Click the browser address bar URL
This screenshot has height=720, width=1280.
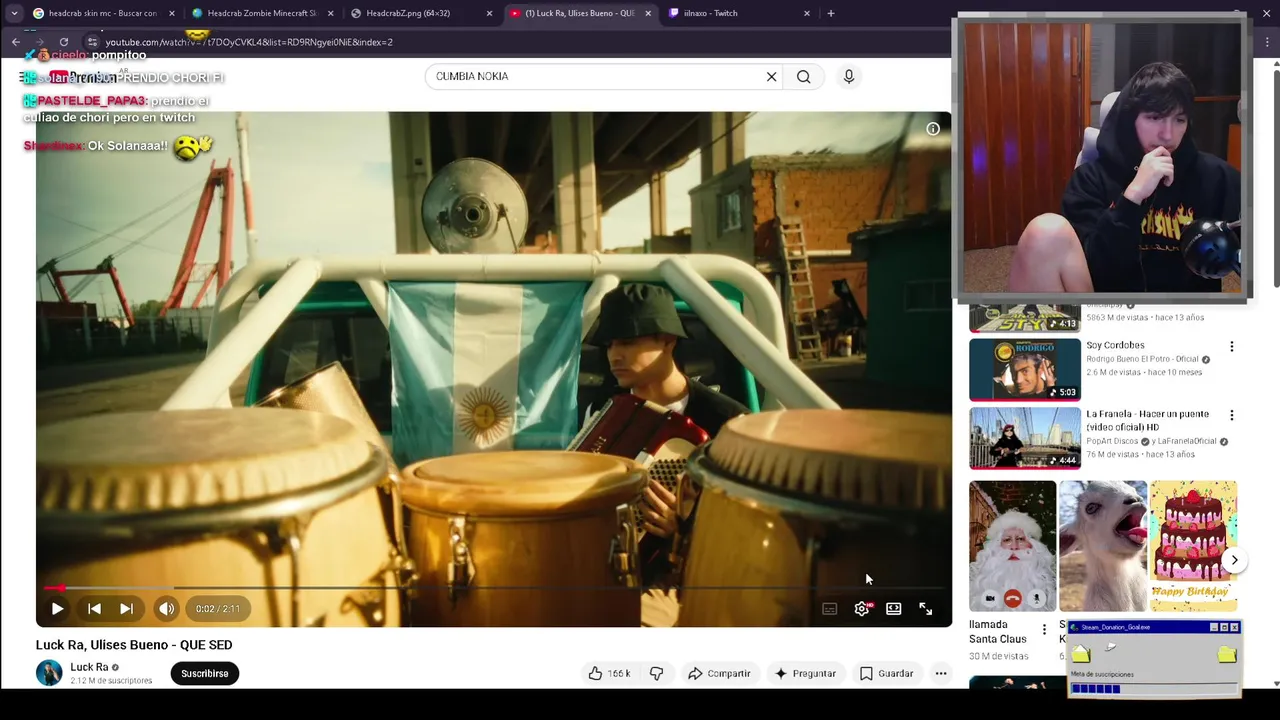click(x=249, y=42)
